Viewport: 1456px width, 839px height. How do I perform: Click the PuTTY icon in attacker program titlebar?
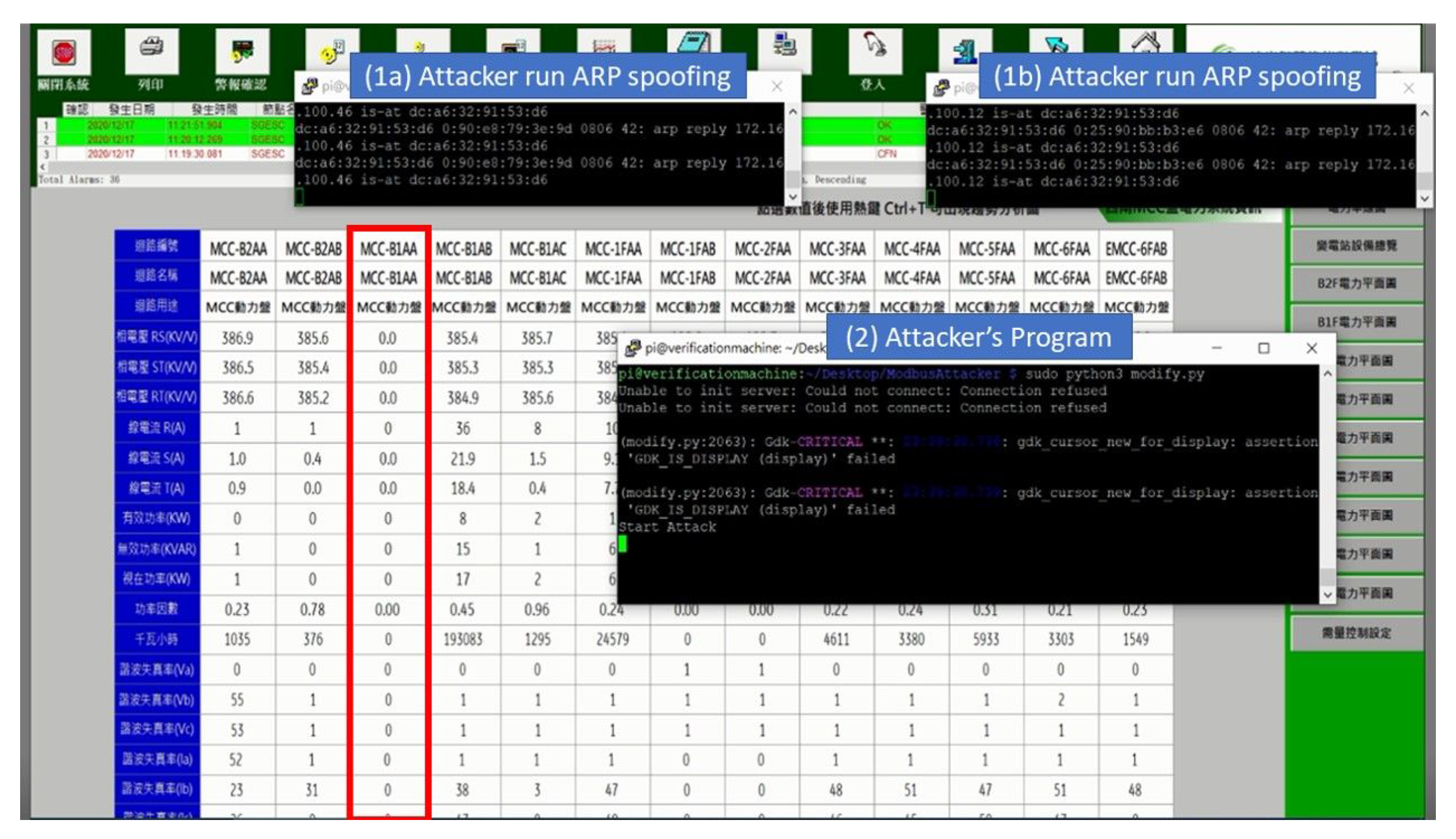(632, 348)
